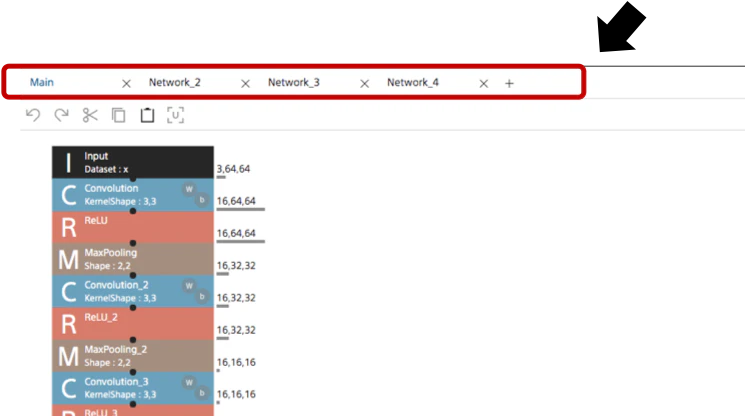Select the ReLU_2 layer
This screenshot has height=416, width=745.
[133, 324]
